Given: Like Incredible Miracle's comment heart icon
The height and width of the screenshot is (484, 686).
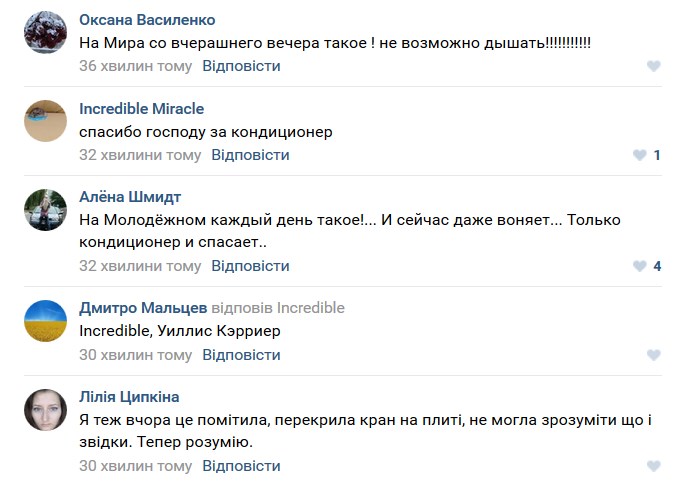Looking at the screenshot, I should [x=640, y=156].
